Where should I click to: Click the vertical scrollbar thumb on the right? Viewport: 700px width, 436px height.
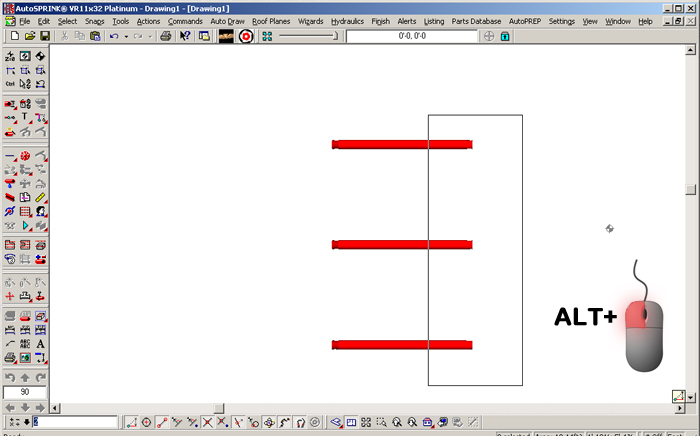pyautogui.click(x=689, y=188)
